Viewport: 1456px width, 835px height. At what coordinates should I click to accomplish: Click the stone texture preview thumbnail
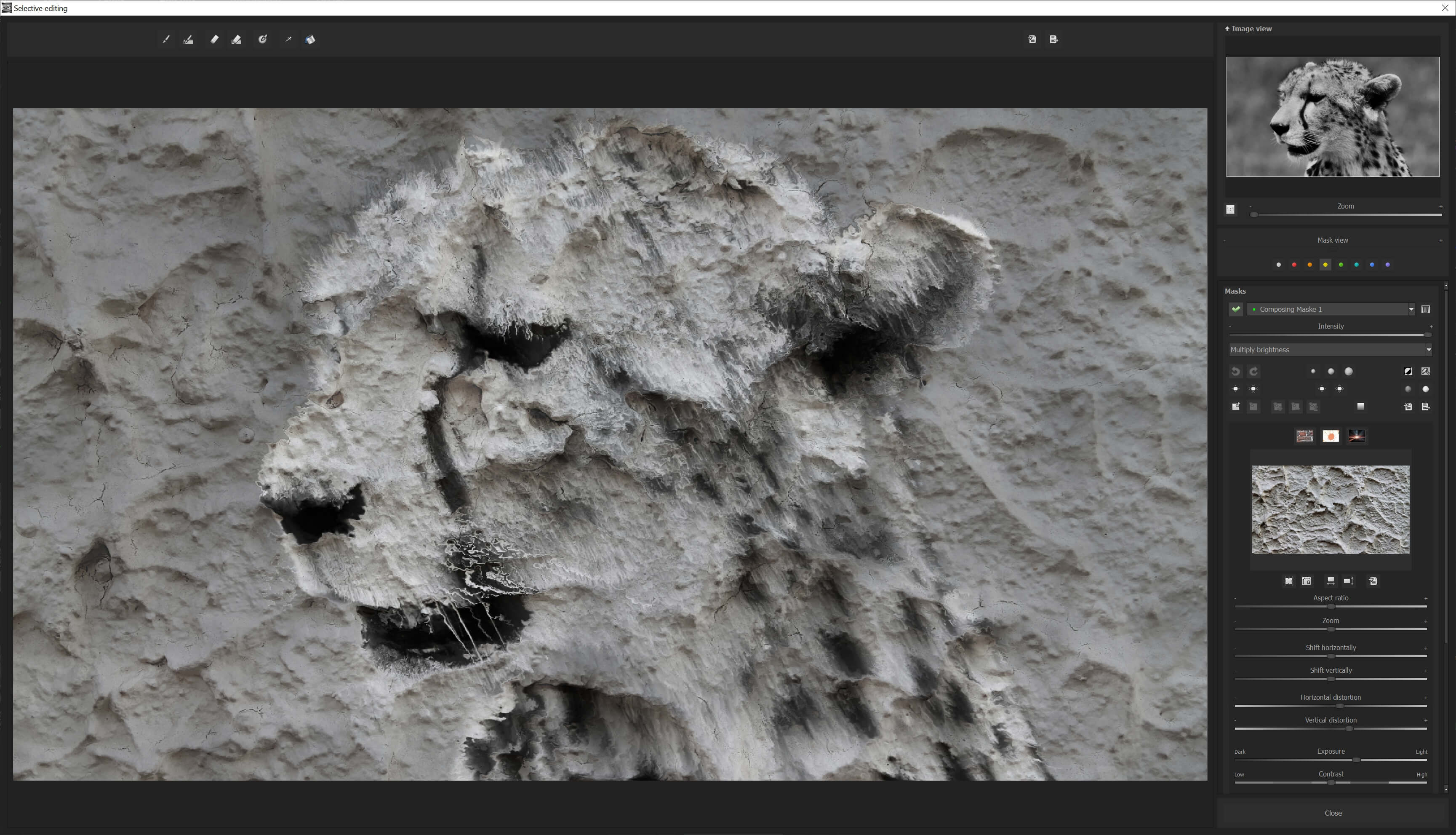pos(1331,509)
